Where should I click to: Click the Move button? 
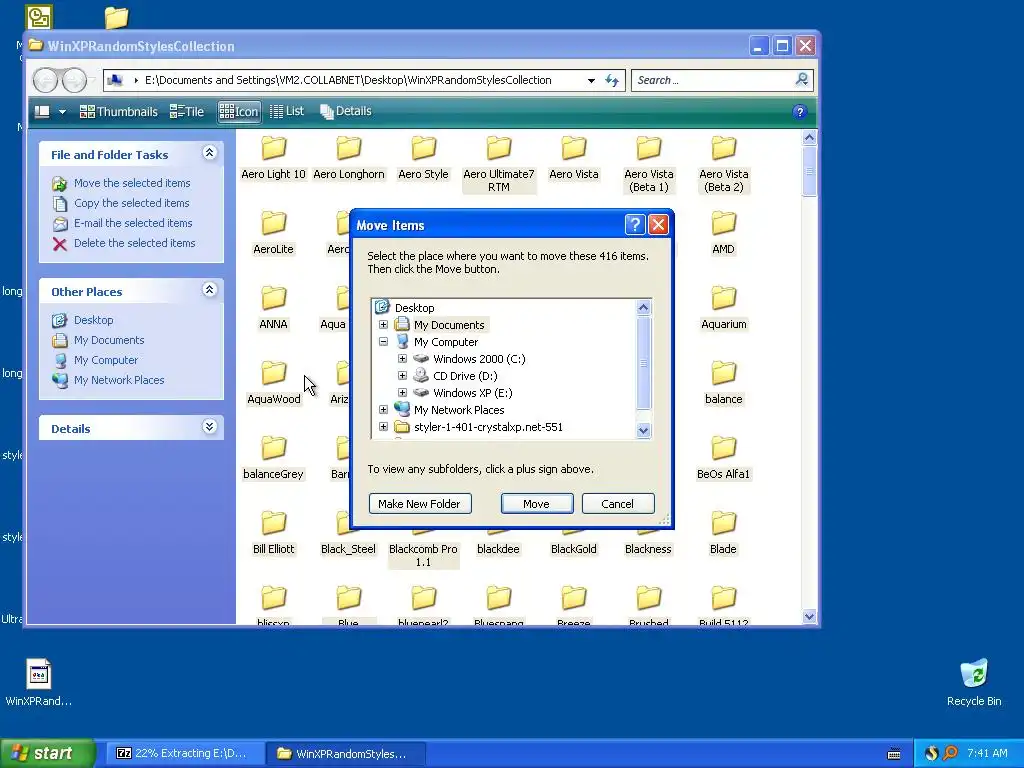pos(537,504)
